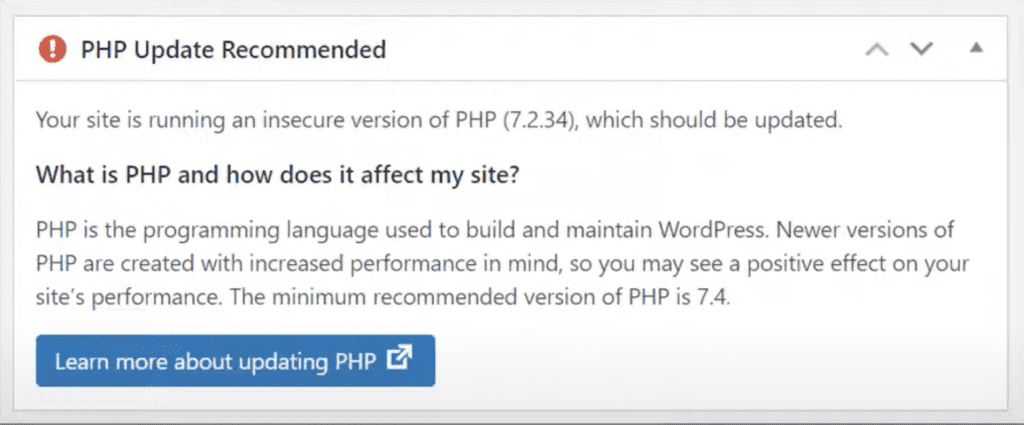Click blank area right of the button

click(718, 360)
